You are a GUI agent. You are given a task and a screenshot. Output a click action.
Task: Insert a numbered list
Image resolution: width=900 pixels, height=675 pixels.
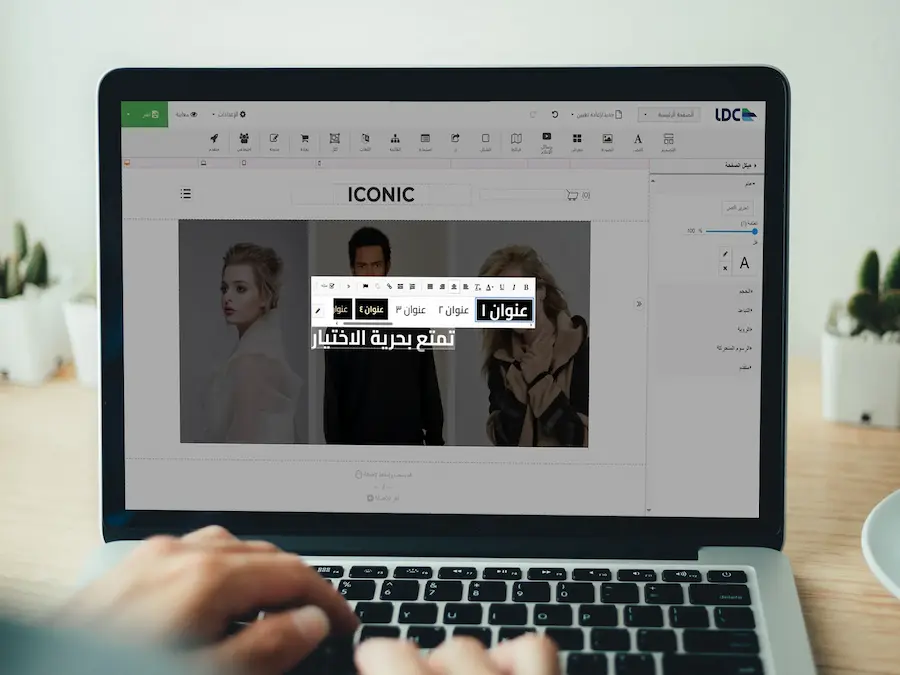[x=412, y=287]
